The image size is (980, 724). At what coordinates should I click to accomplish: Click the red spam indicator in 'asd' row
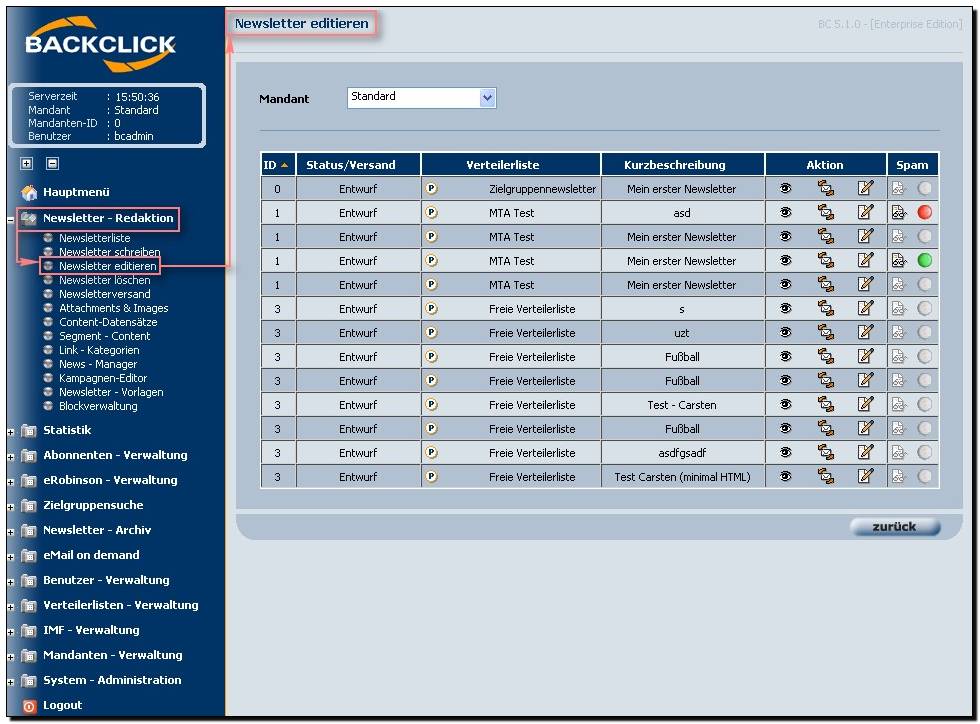point(924,213)
